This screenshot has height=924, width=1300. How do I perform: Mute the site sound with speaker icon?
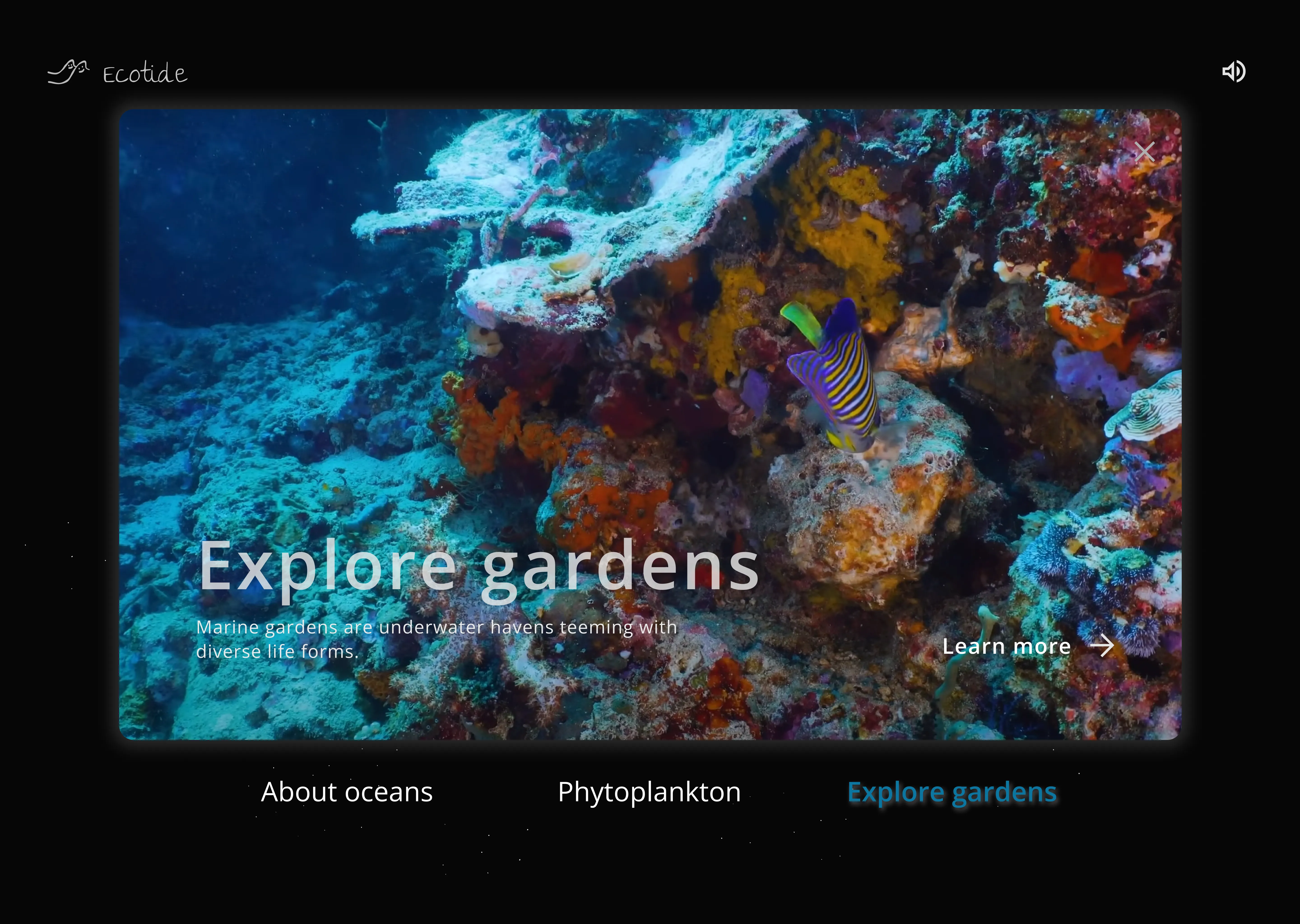click(x=1234, y=72)
